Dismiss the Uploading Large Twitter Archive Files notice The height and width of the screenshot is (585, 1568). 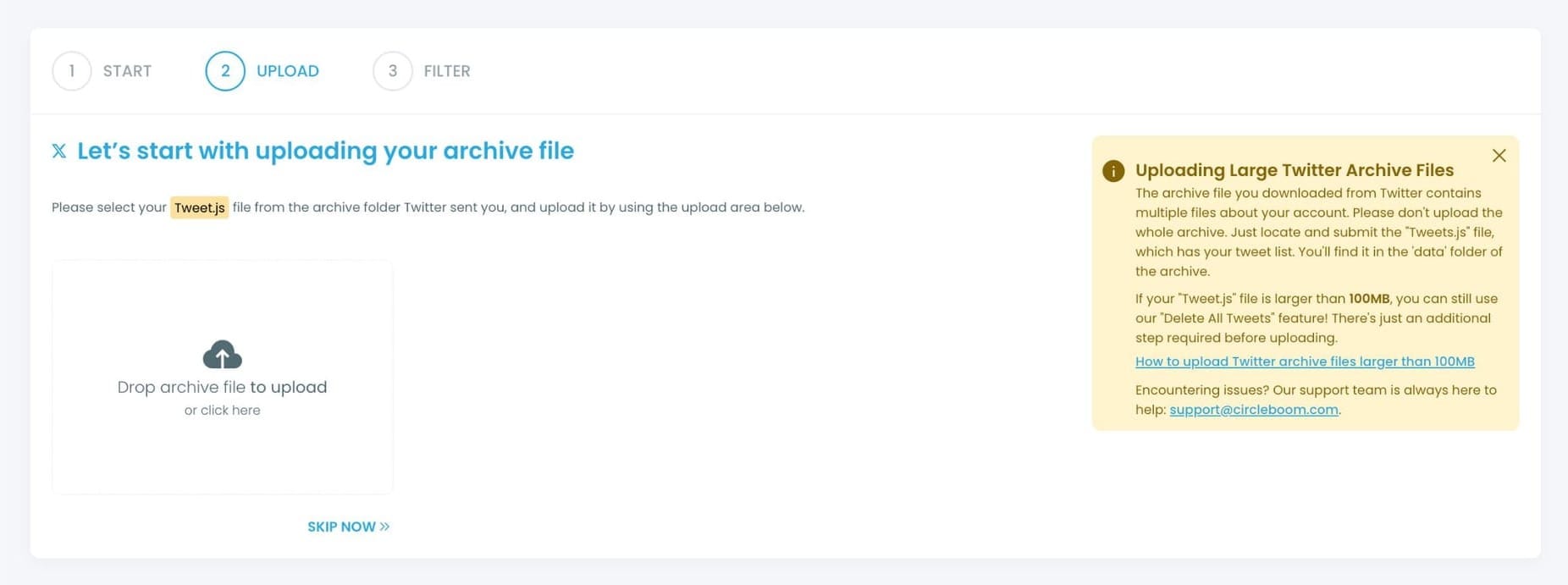(1499, 156)
